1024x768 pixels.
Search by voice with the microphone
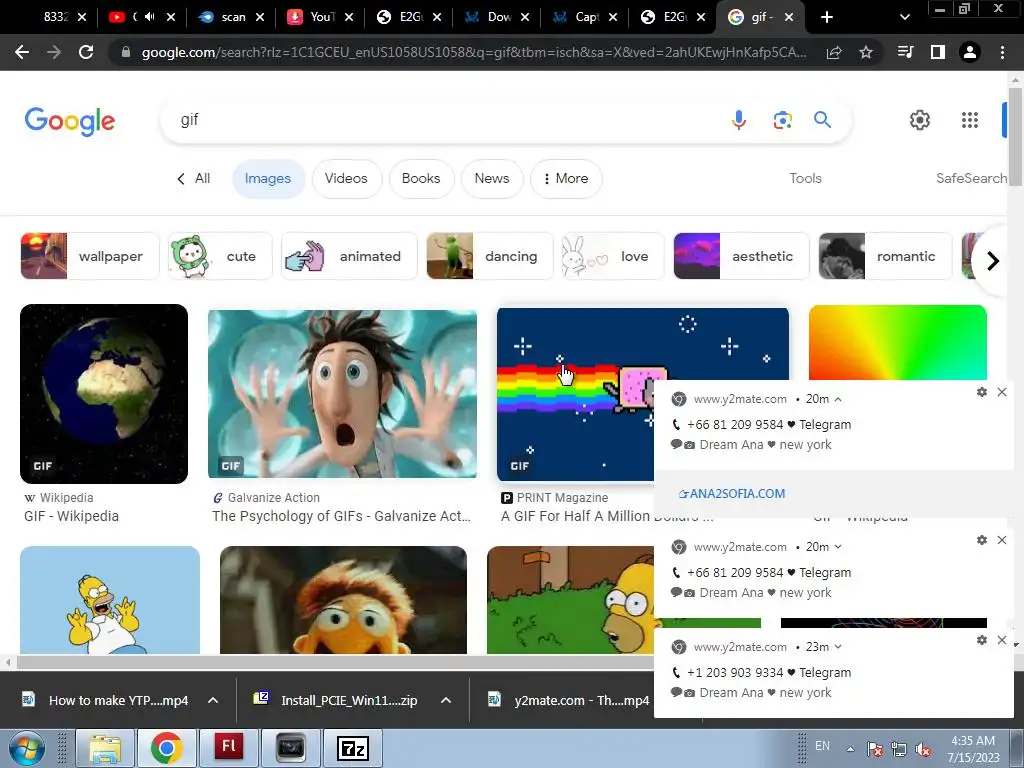click(x=739, y=120)
